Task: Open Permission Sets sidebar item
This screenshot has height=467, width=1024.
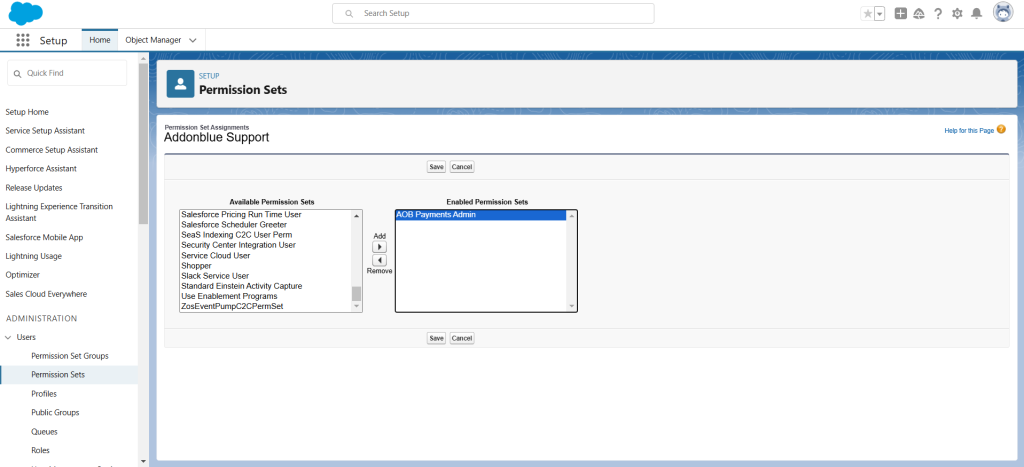Action: point(58,375)
